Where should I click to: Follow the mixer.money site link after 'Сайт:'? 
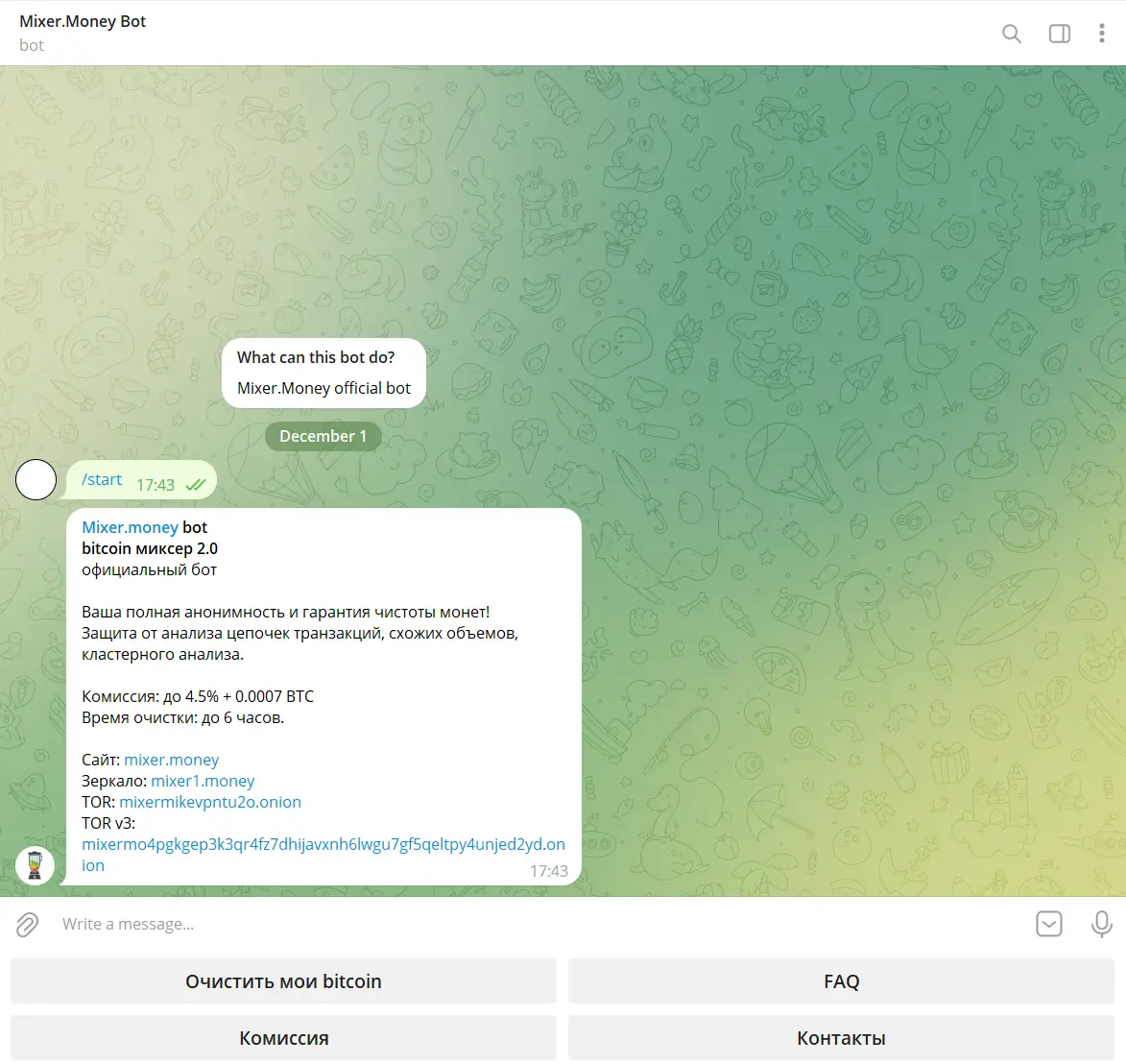[172, 761]
